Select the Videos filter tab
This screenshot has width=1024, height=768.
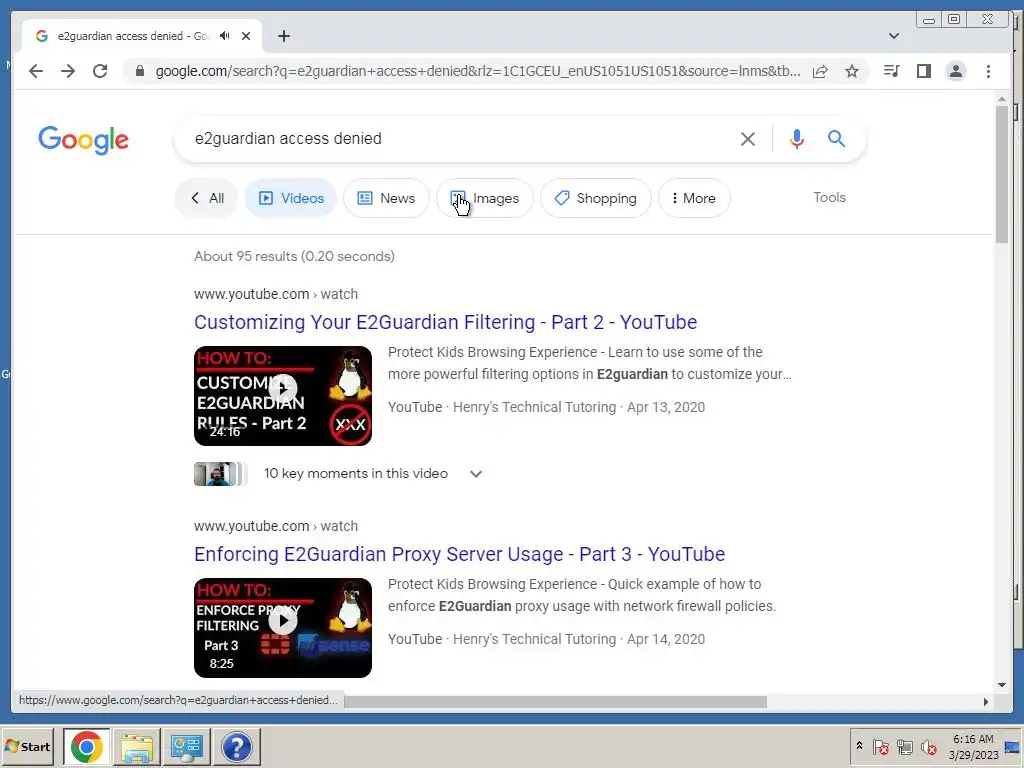click(291, 198)
